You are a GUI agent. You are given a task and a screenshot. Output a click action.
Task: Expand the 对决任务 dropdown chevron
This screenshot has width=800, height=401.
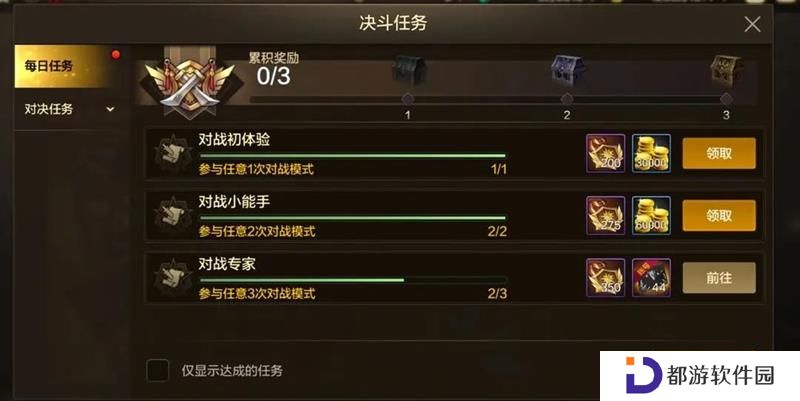click(110, 109)
